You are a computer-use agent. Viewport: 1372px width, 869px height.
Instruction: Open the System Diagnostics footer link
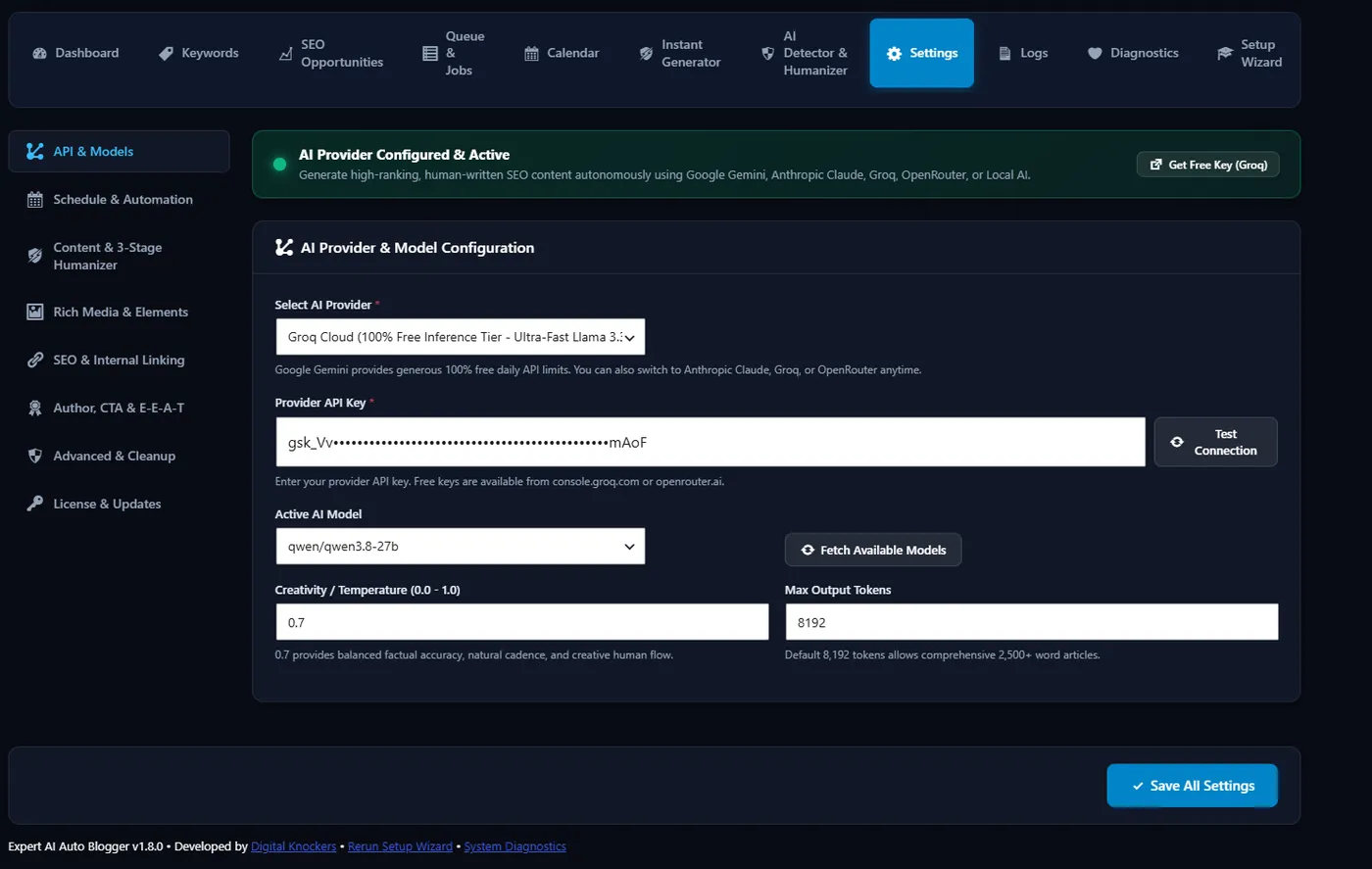[515, 846]
